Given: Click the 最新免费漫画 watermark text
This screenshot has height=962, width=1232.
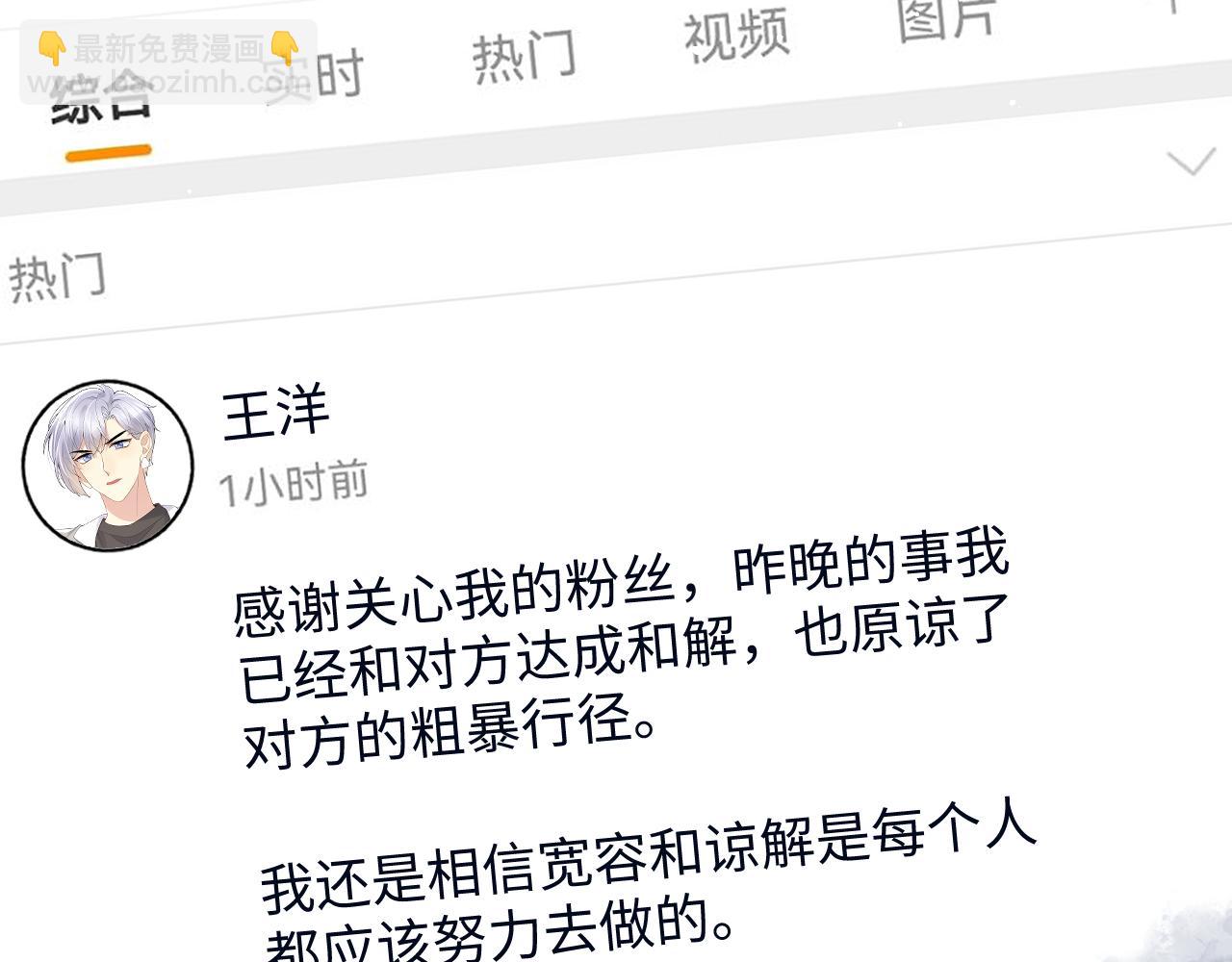Looking at the screenshot, I should [x=167, y=48].
